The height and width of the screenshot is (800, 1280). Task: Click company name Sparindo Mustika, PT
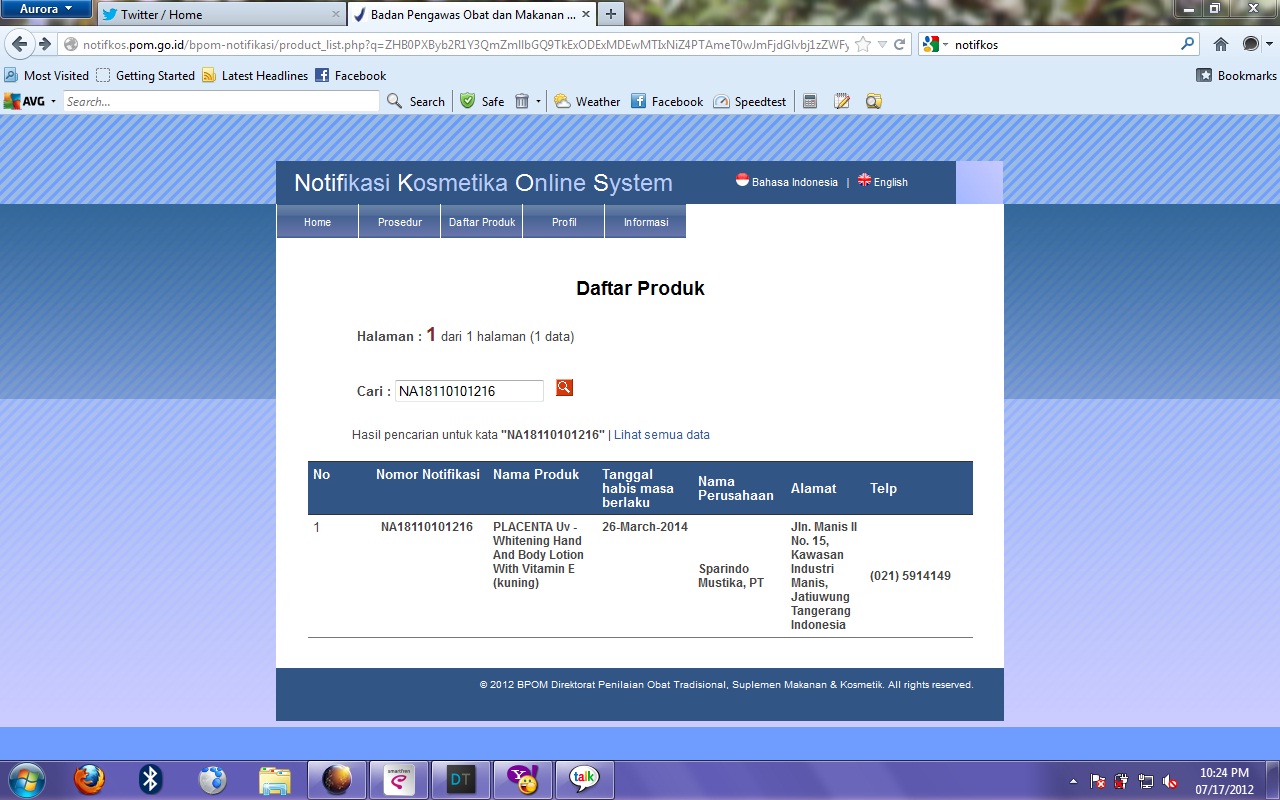click(x=731, y=576)
